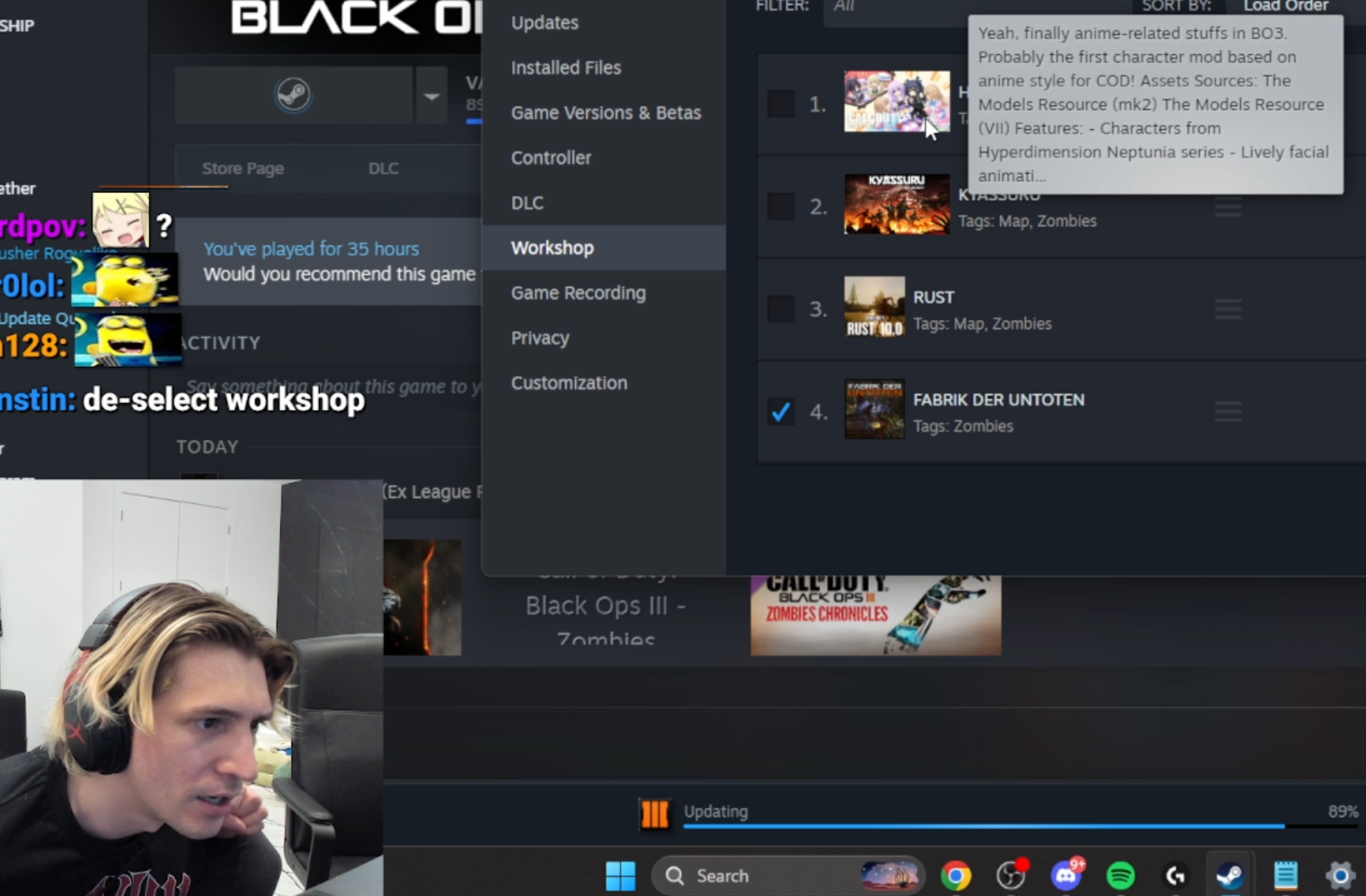Open the Privacy properties section
Image resolution: width=1366 pixels, height=896 pixels.
click(x=603, y=338)
